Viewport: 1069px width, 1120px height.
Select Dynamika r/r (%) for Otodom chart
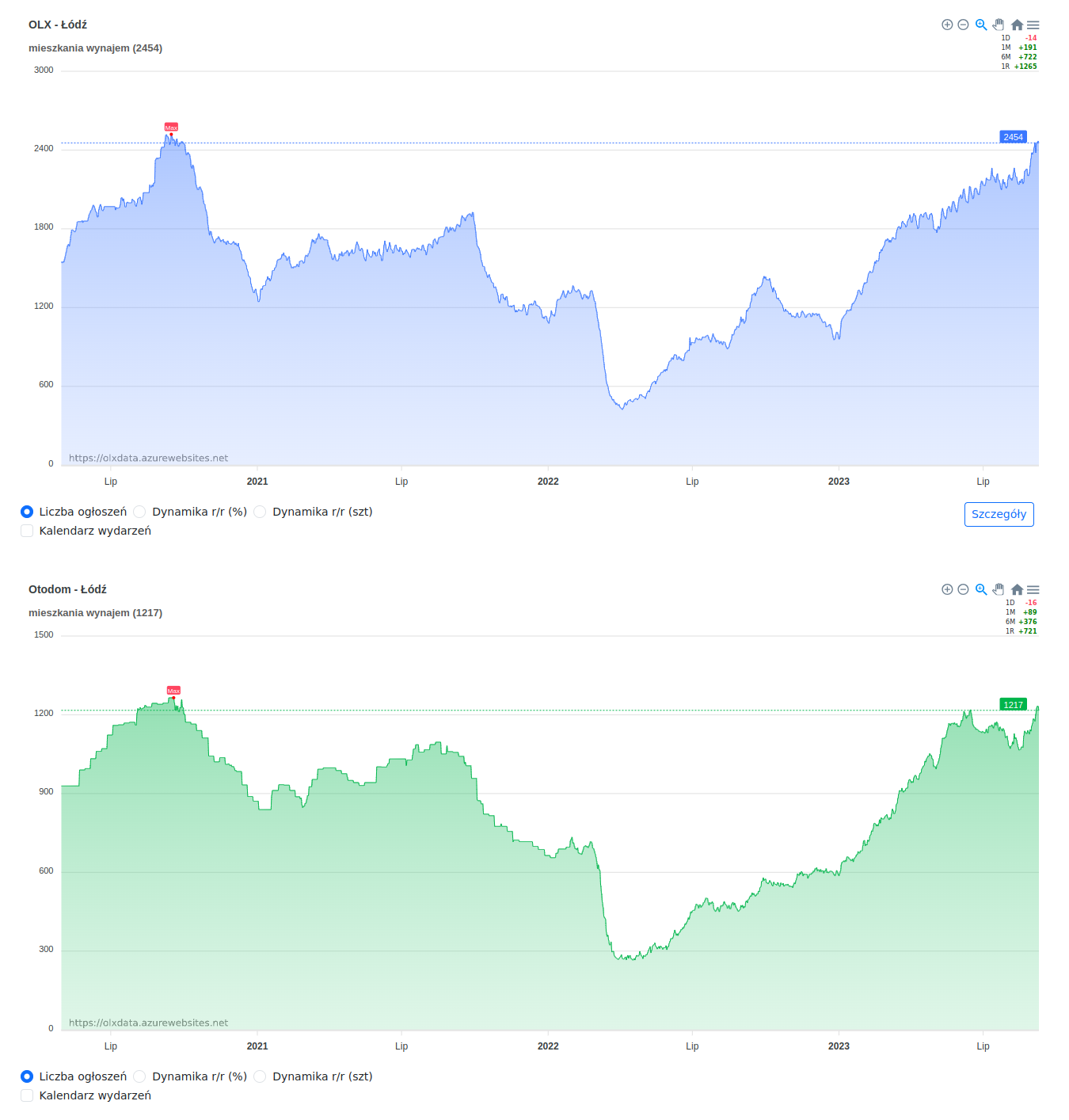tap(140, 1076)
